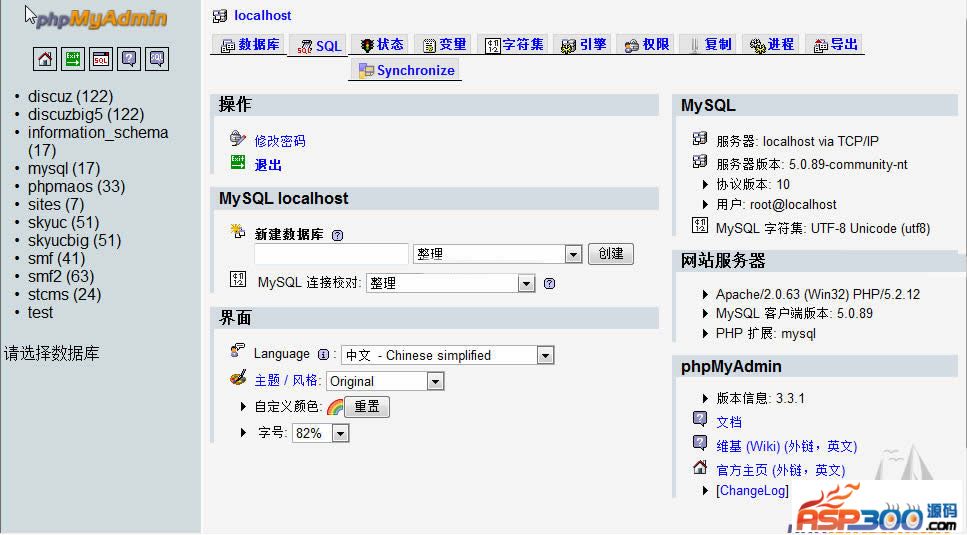
Task: Click the phpMyAdmin documentation question-mark icon
Action: coord(129,59)
